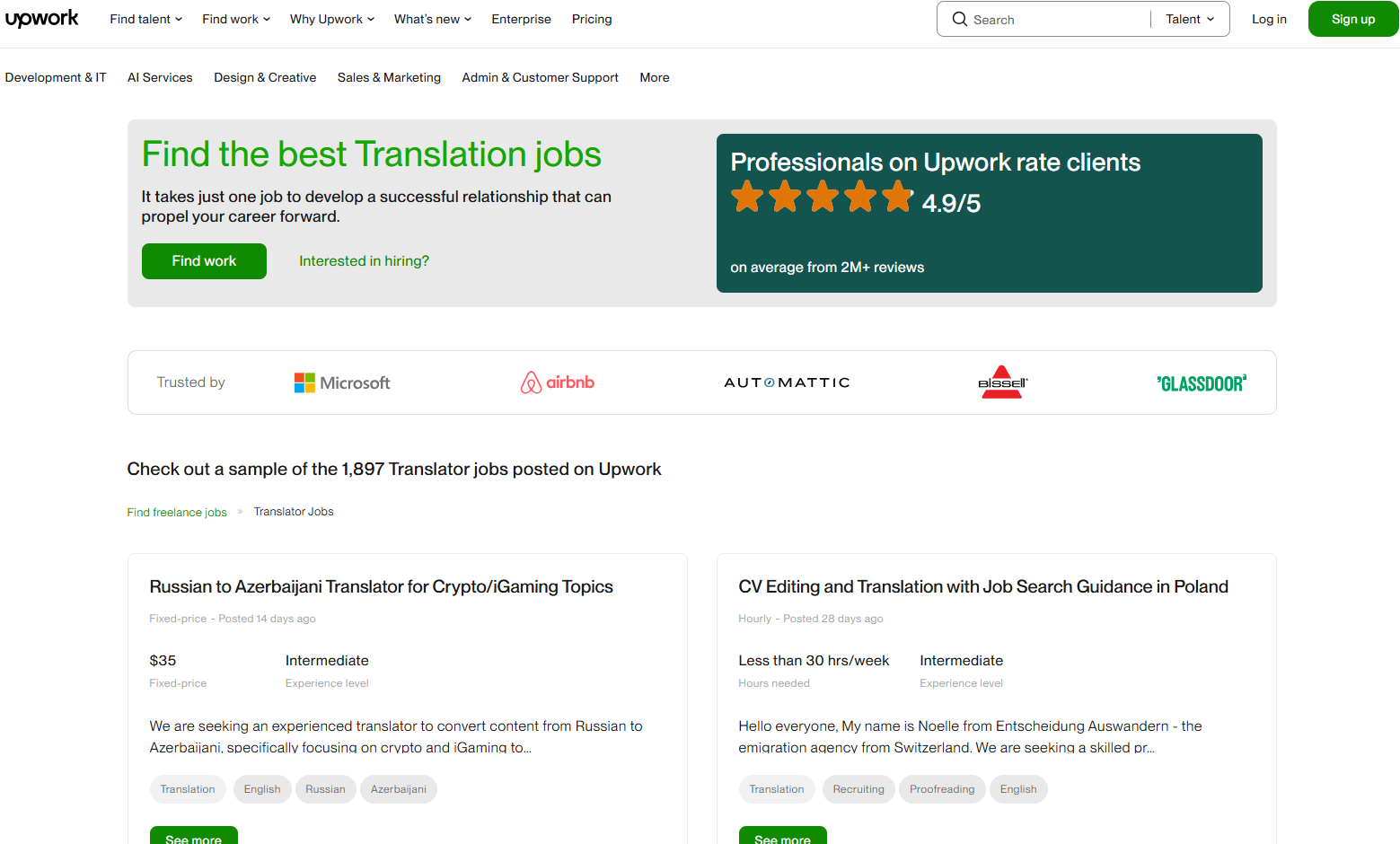1400x844 pixels.
Task: Open the Pricing page
Action: [x=592, y=19]
